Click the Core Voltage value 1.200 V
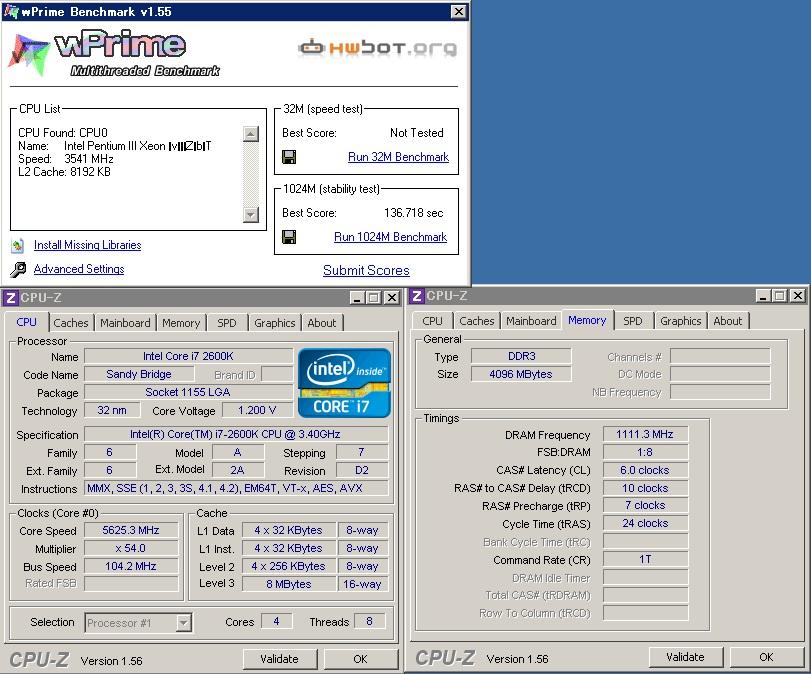This screenshot has width=811, height=674. [x=257, y=410]
